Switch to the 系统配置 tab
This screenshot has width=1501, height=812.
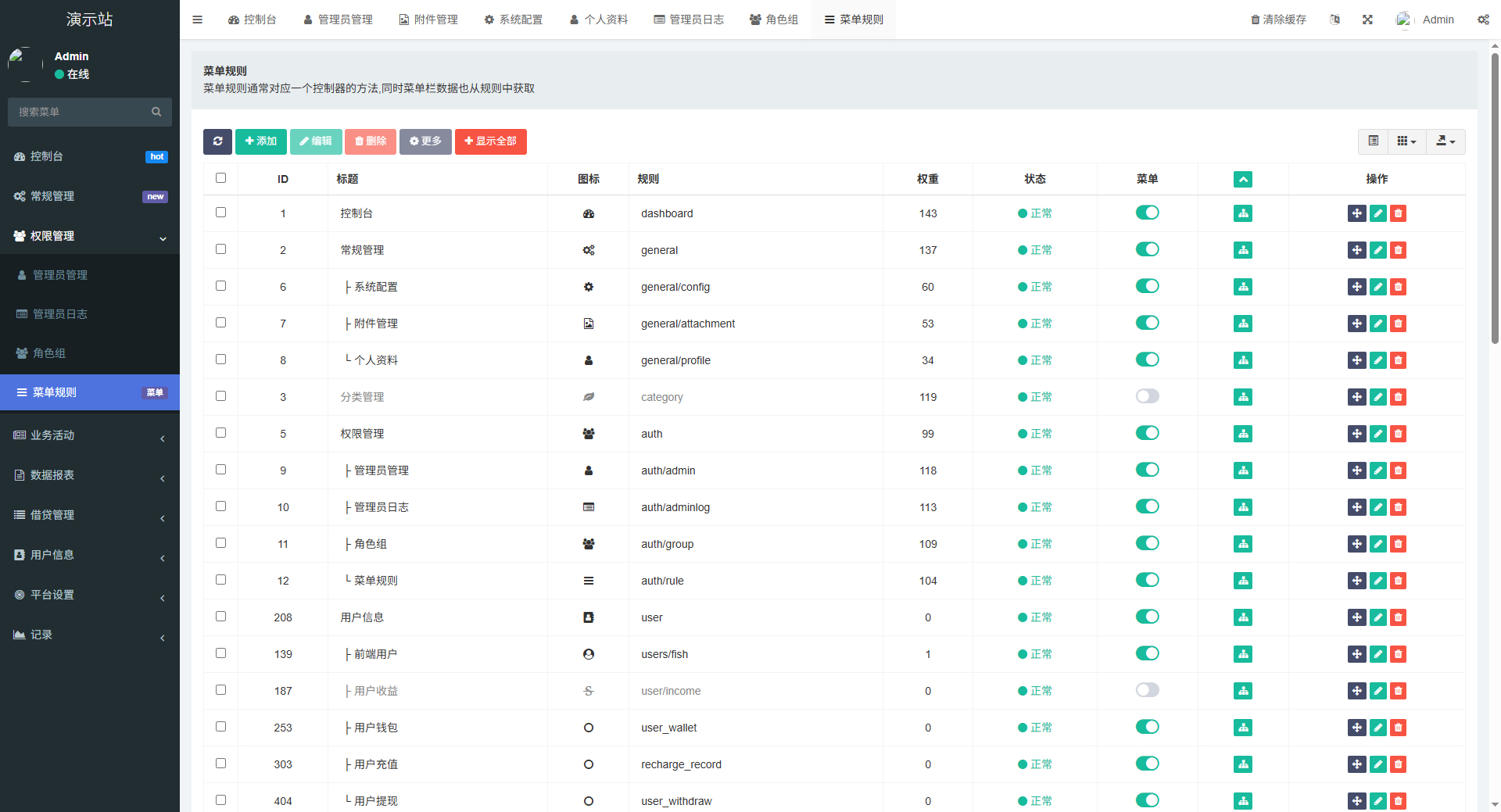pyautogui.click(x=513, y=19)
